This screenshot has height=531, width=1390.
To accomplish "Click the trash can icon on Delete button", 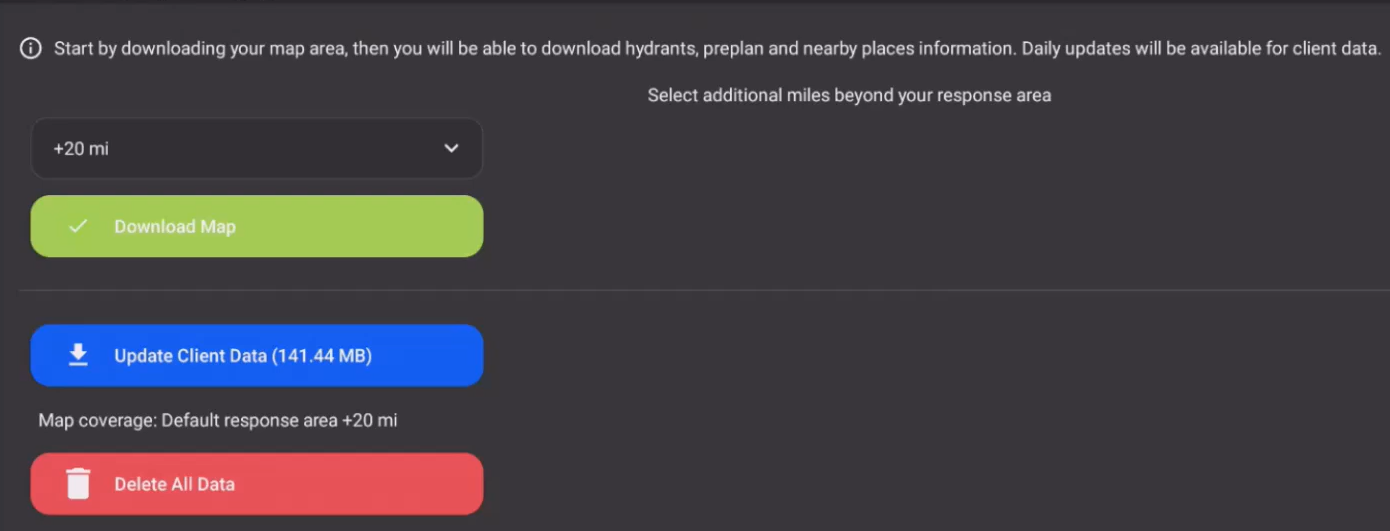I will click(x=78, y=484).
